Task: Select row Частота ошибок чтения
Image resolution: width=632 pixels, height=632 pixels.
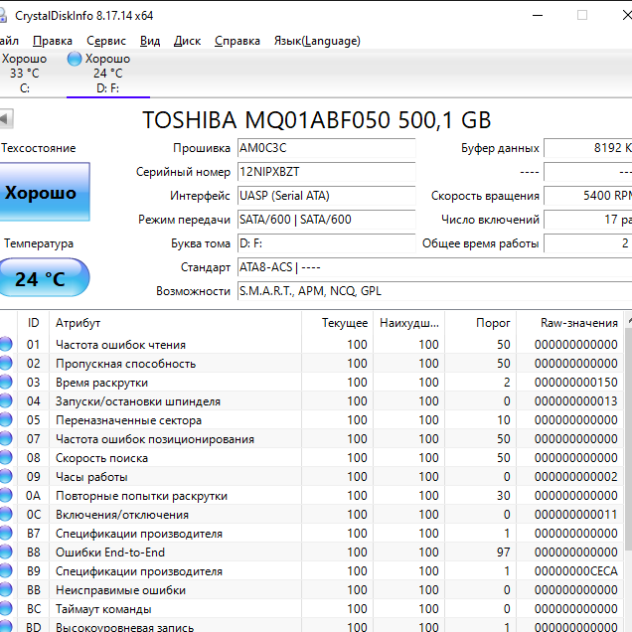Action: tap(312, 345)
